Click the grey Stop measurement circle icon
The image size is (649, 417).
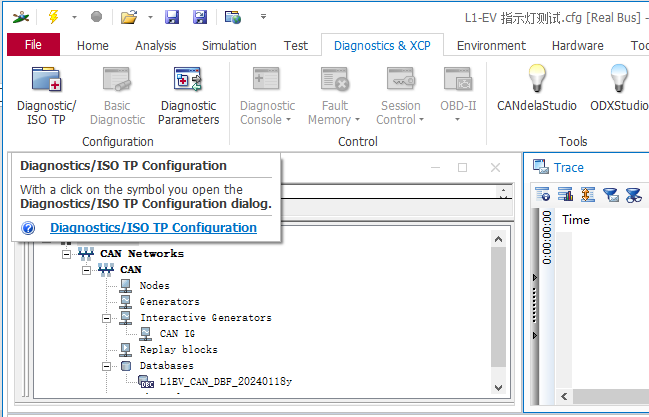96,17
